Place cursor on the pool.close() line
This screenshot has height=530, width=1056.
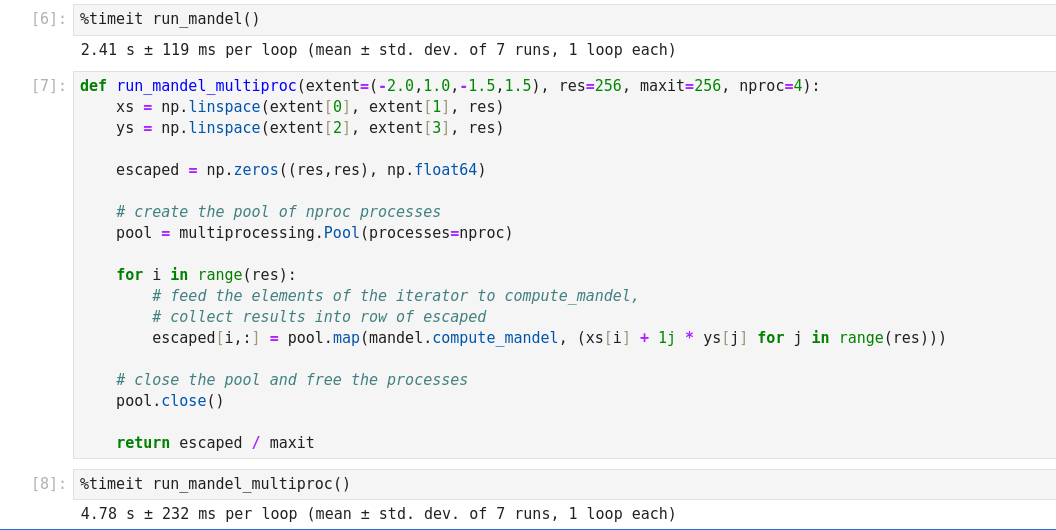point(170,401)
